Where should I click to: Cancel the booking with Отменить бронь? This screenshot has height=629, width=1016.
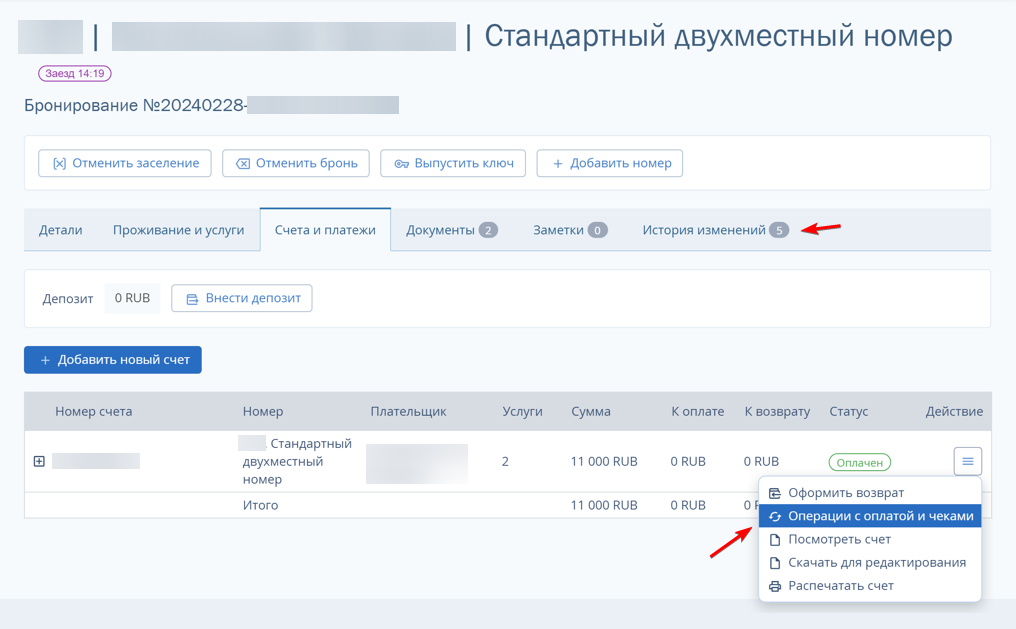point(295,163)
